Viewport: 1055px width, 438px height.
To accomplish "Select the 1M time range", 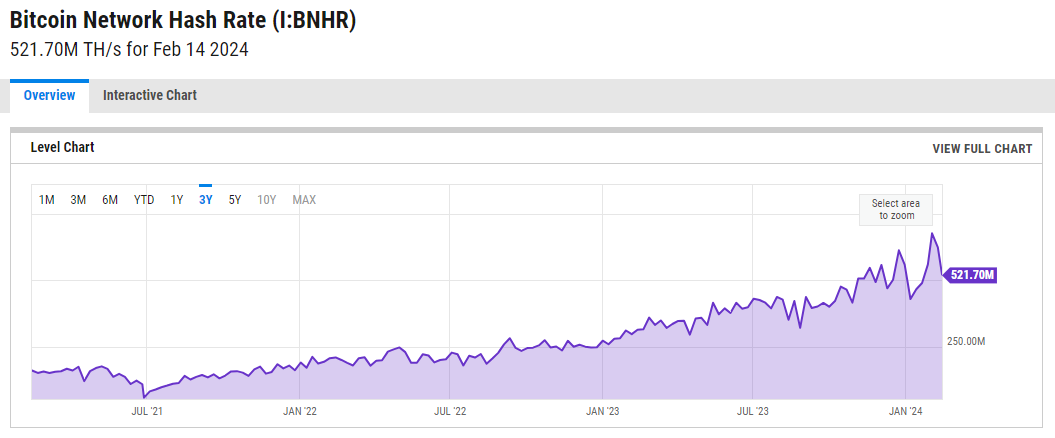I will pyautogui.click(x=47, y=200).
